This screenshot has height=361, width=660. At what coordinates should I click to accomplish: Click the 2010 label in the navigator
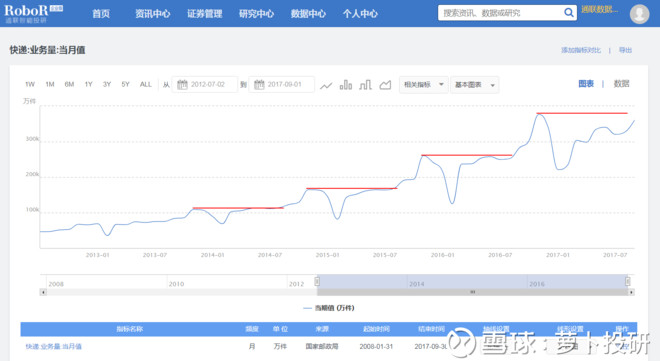pyautogui.click(x=176, y=284)
